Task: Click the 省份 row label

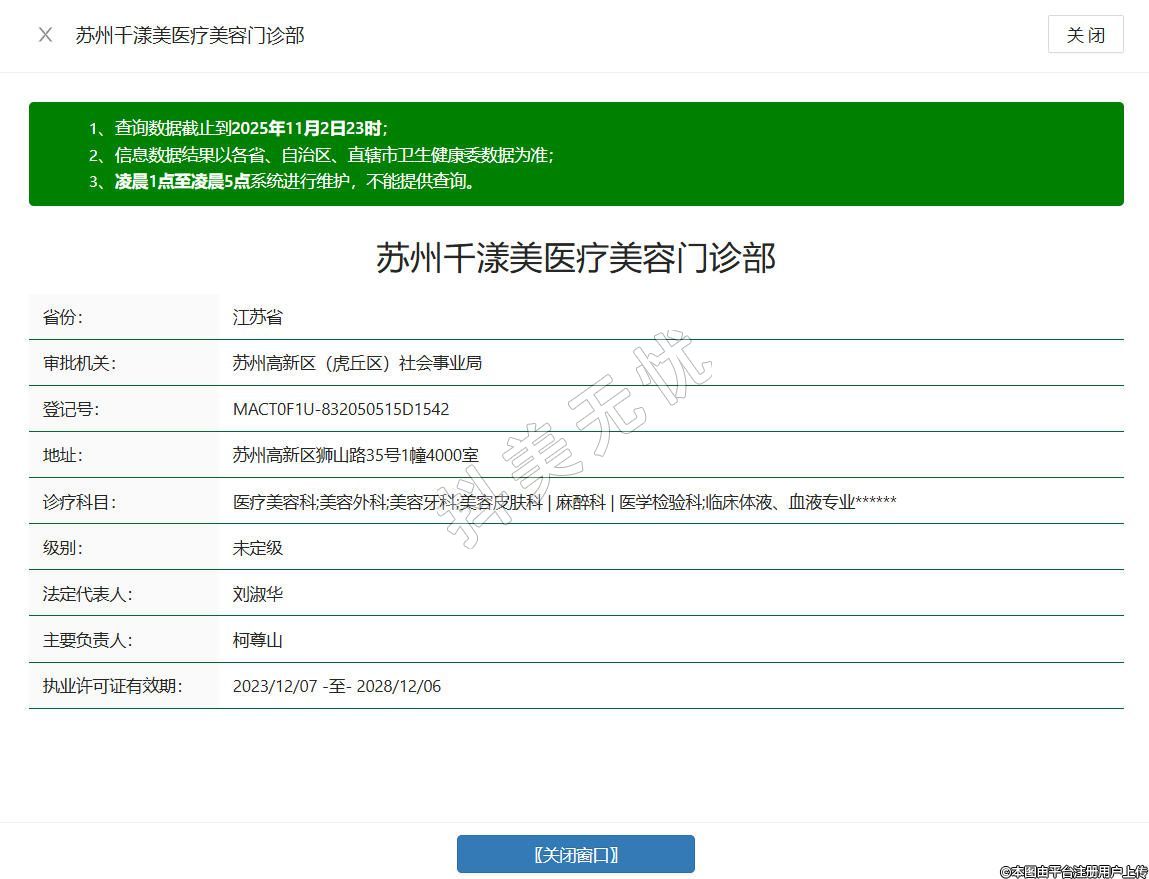Action: click(62, 317)
